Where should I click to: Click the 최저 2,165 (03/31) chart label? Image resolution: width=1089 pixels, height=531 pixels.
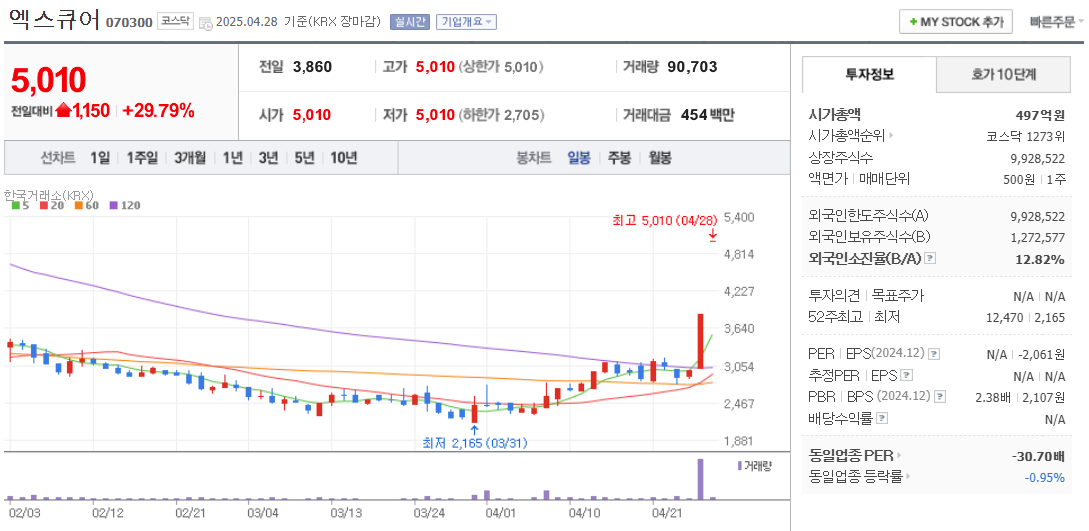[x=475, y=443]
